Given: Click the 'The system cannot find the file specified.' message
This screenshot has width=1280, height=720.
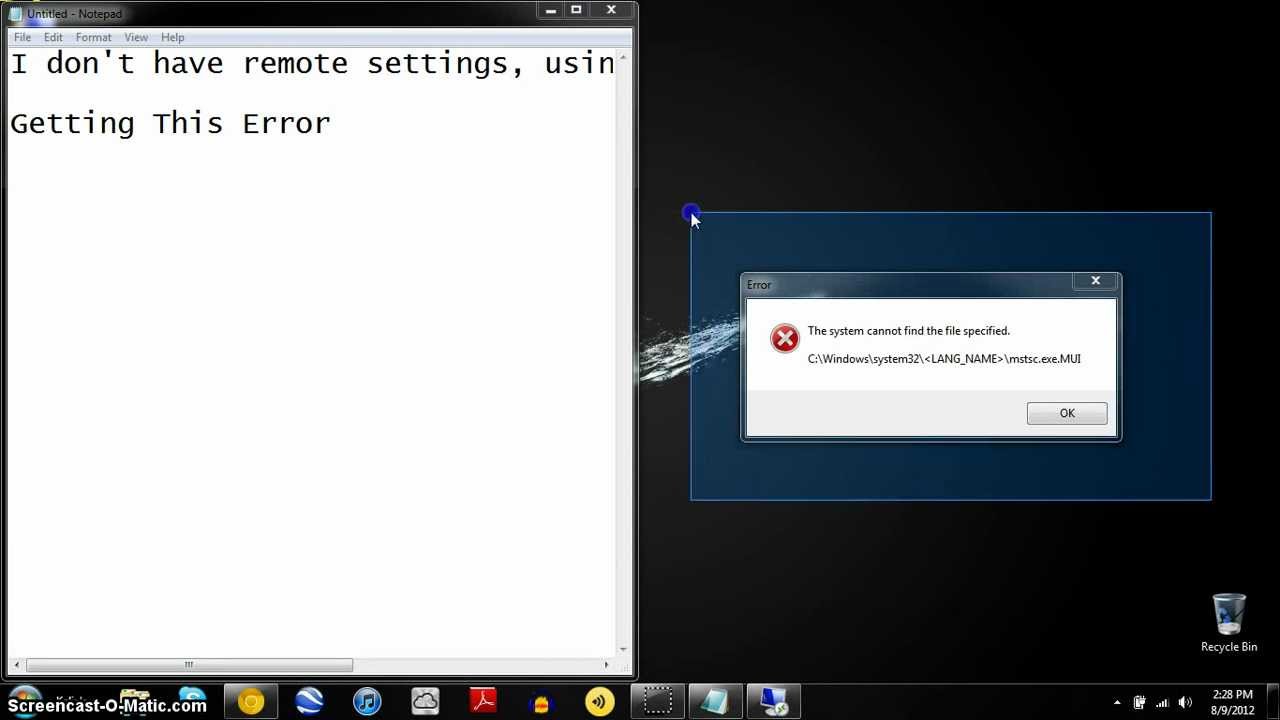Looking at the screenshot, I should click(909, 331).
